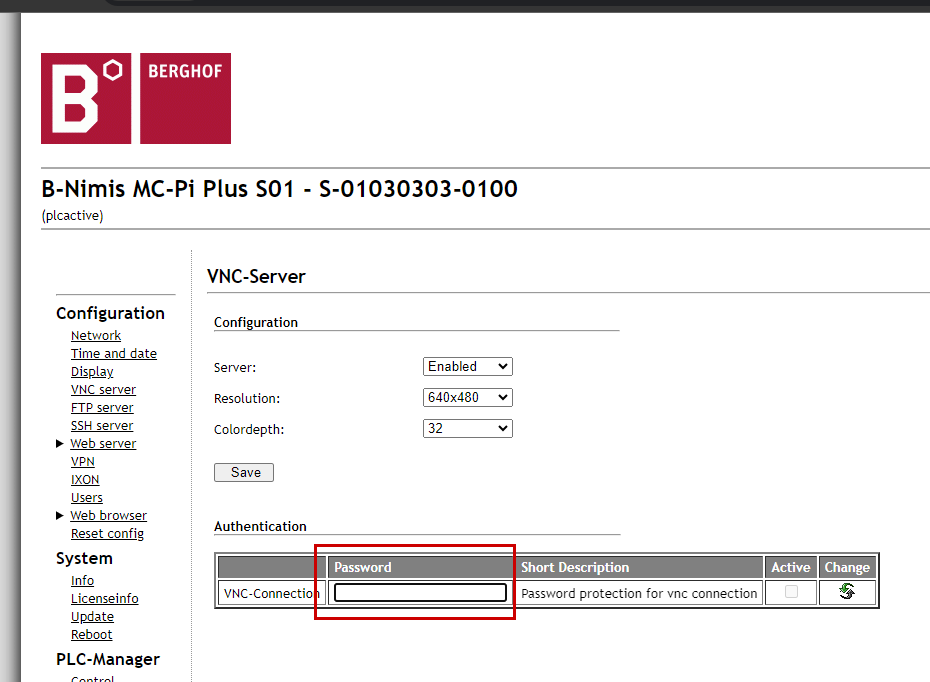Open the Server Enabled dropdown

coord(467,367)
